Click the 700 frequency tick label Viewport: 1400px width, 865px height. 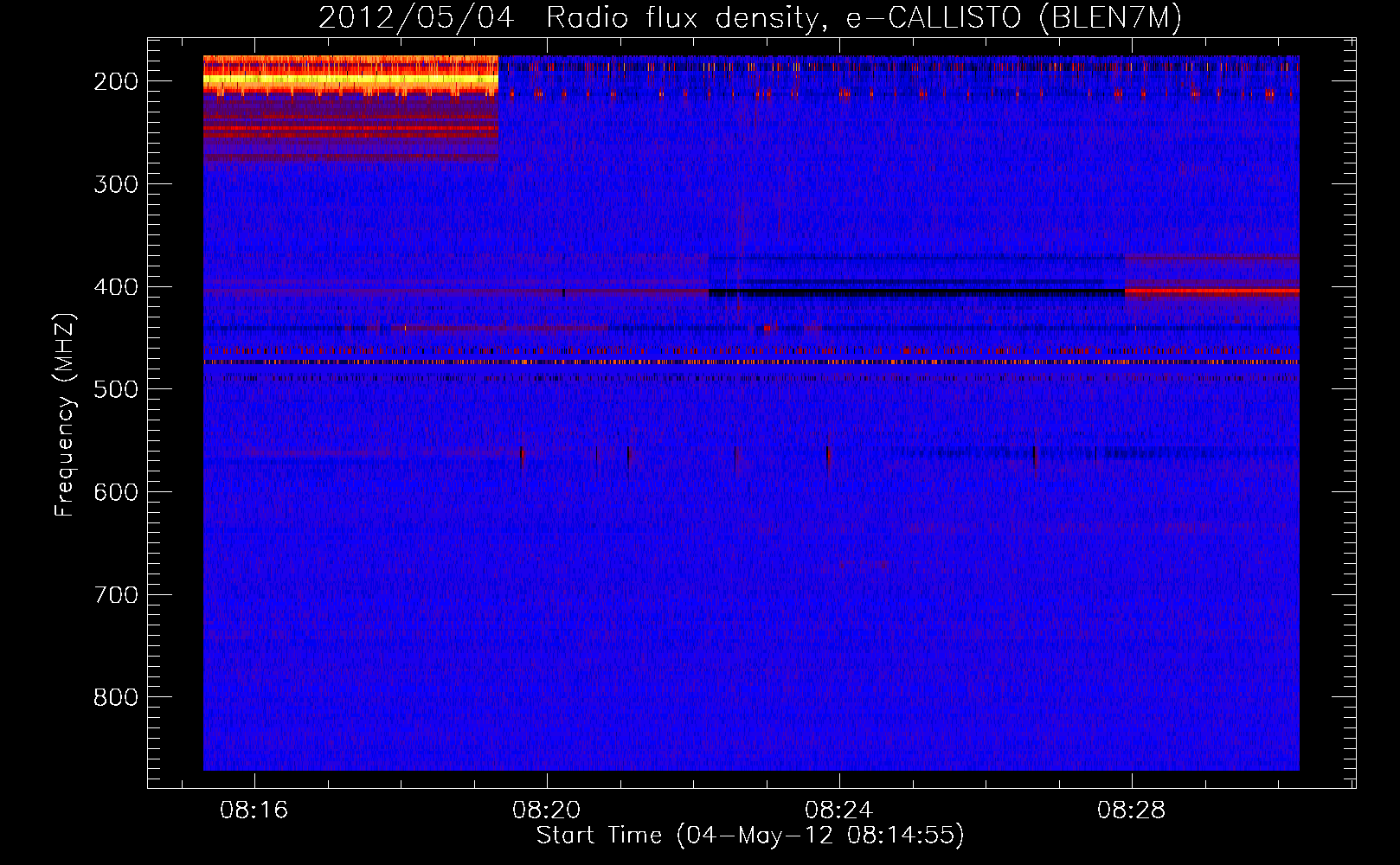coord(116,595)
